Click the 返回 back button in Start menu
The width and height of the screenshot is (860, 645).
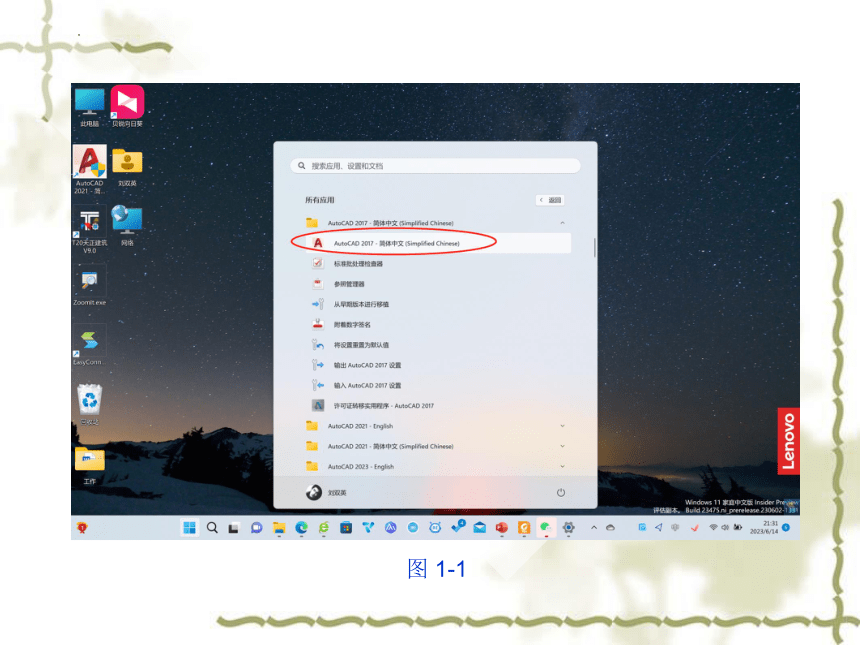(550, 200)
